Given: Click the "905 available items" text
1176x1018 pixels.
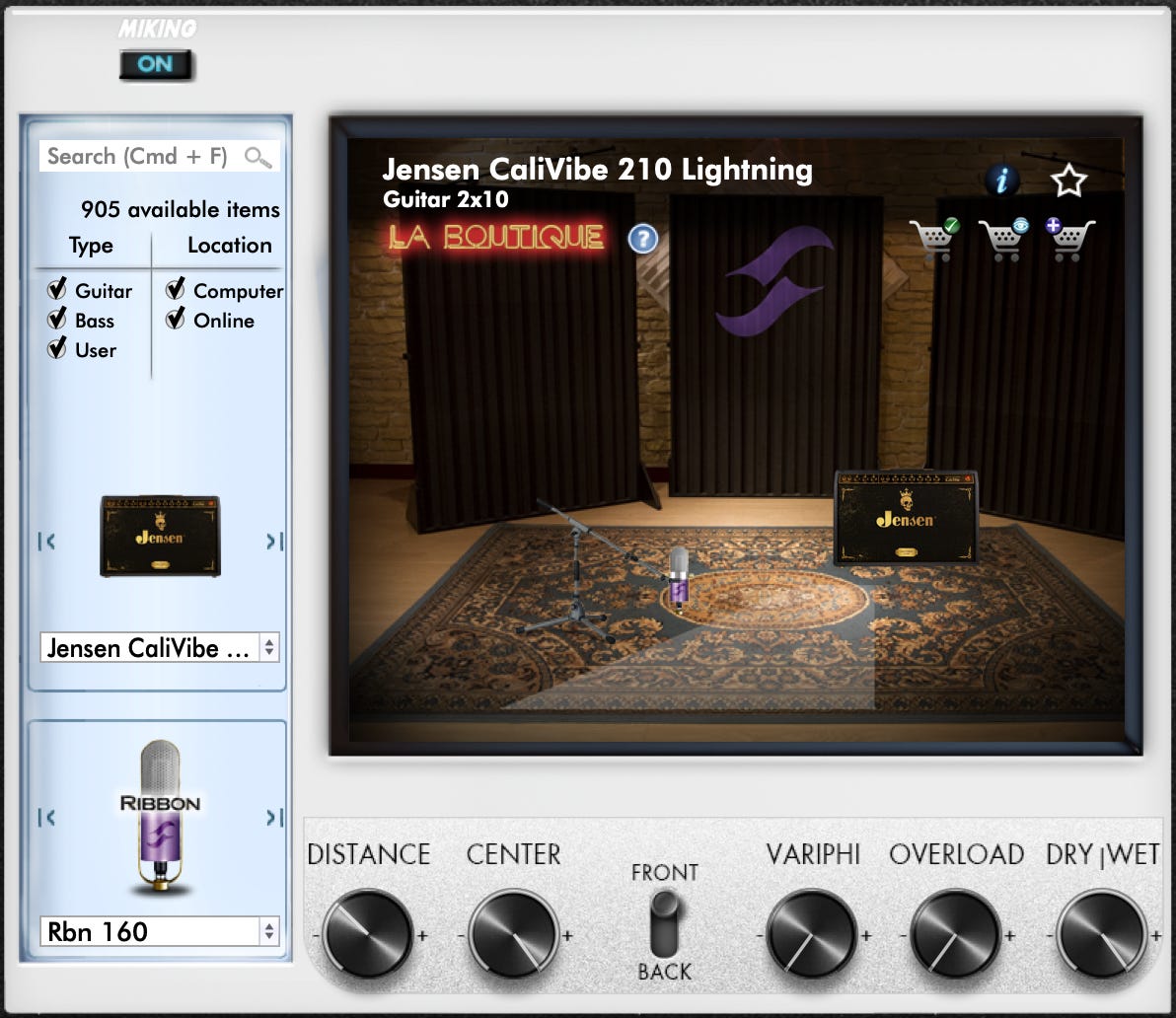Looking at the screenshot, I should pos(180,209).
